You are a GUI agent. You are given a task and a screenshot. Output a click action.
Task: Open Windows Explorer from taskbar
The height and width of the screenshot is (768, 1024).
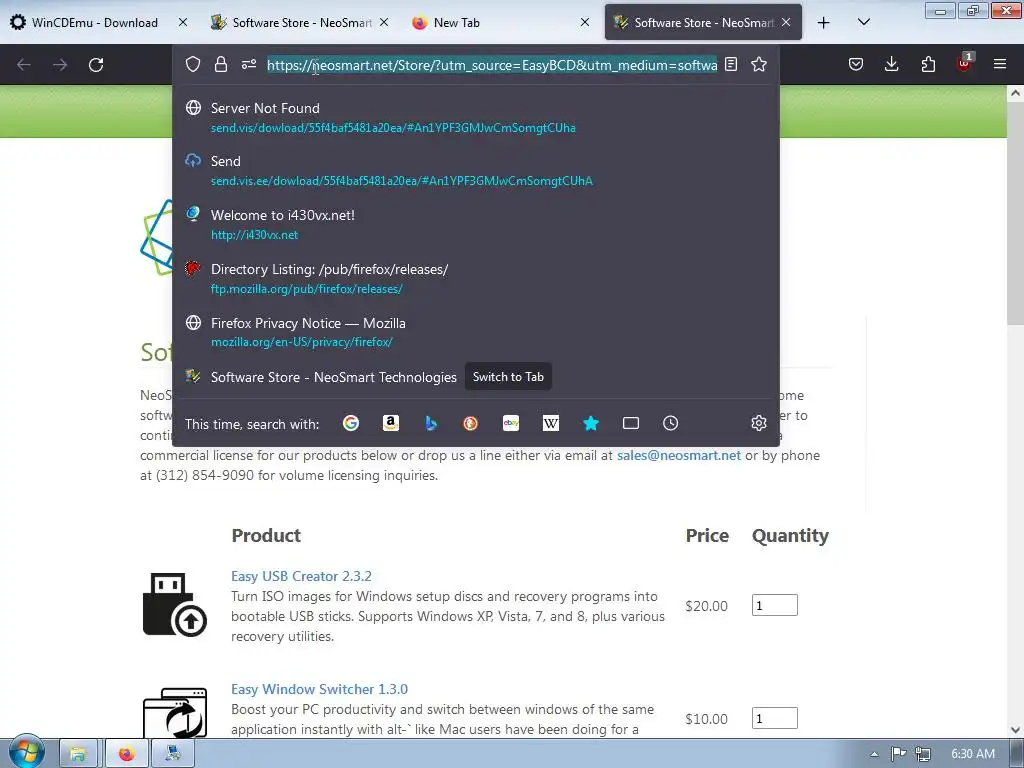pyautogui.click(x=78, y=754)
